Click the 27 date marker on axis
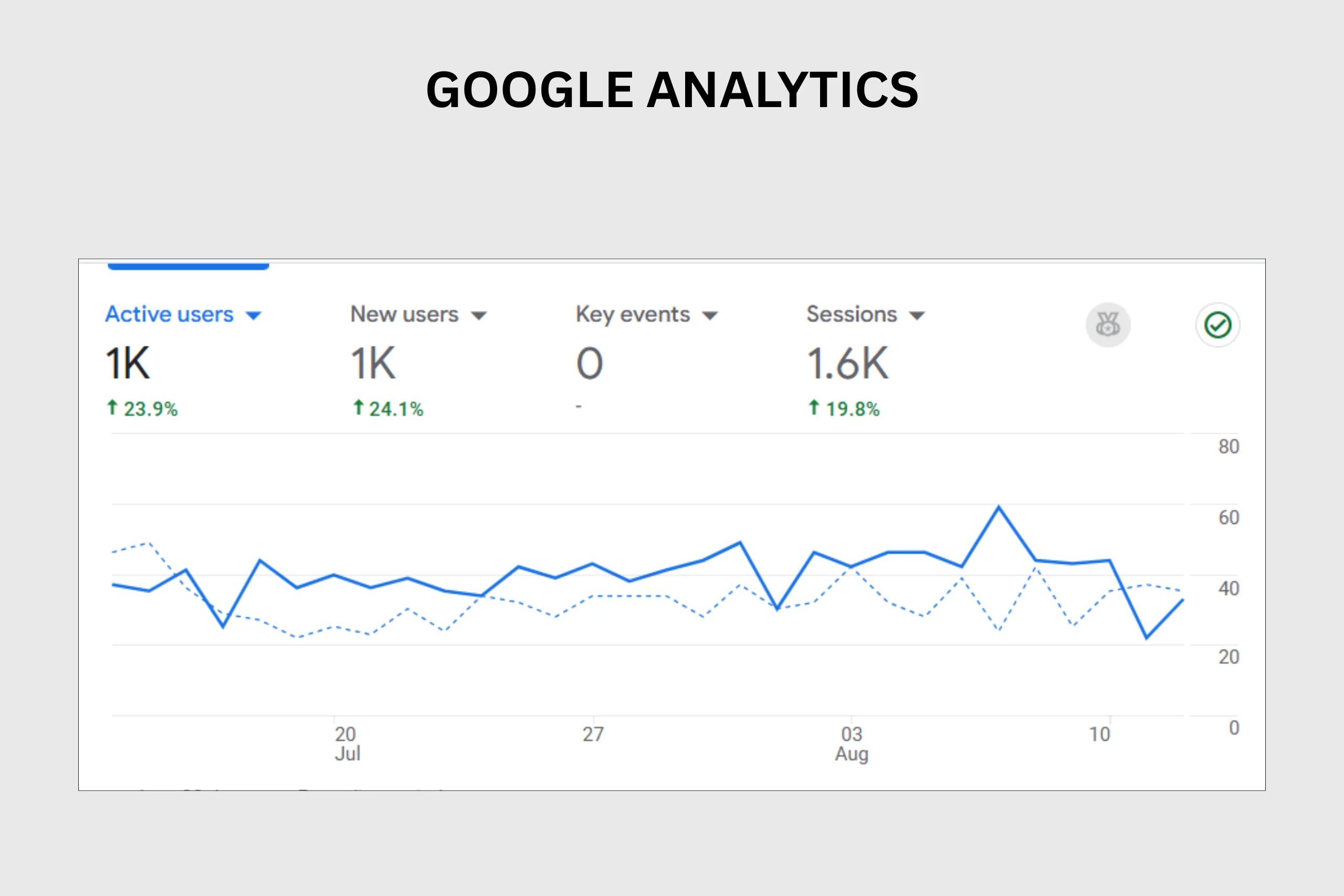 tap(593, 734)
